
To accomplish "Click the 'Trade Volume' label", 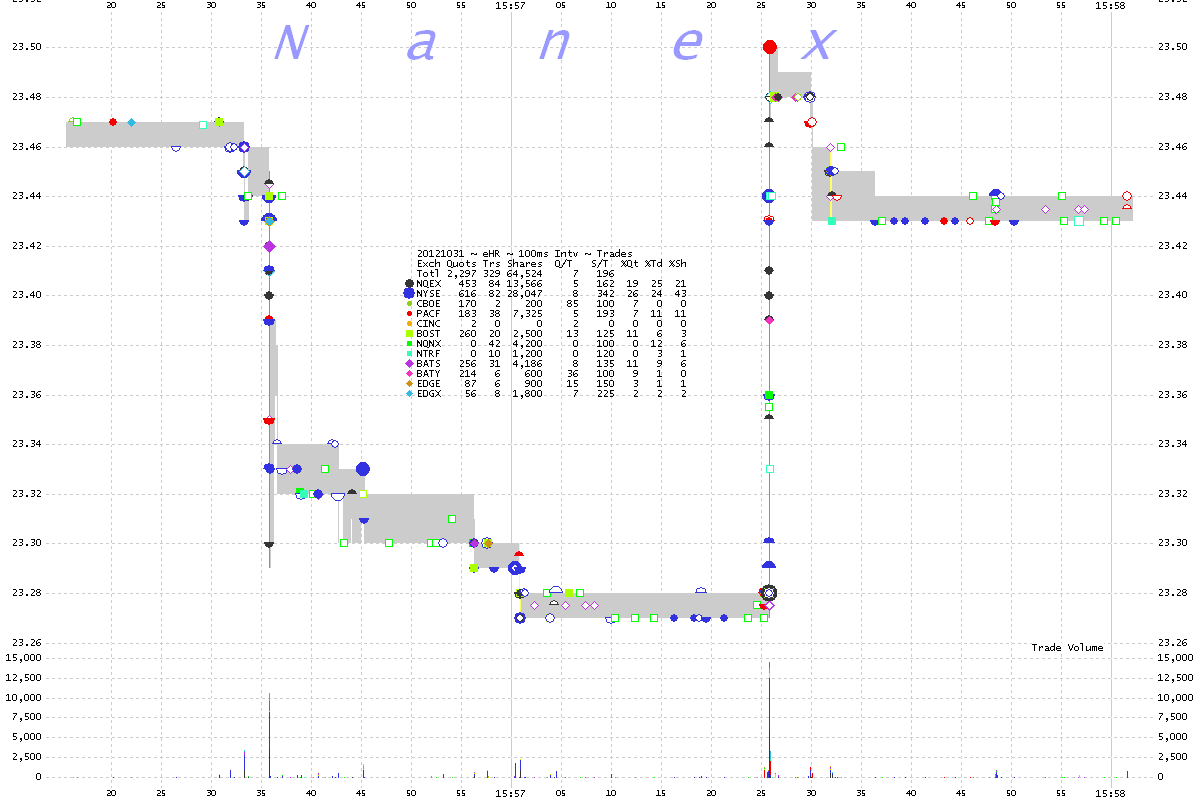I will tap(1067, 648).
